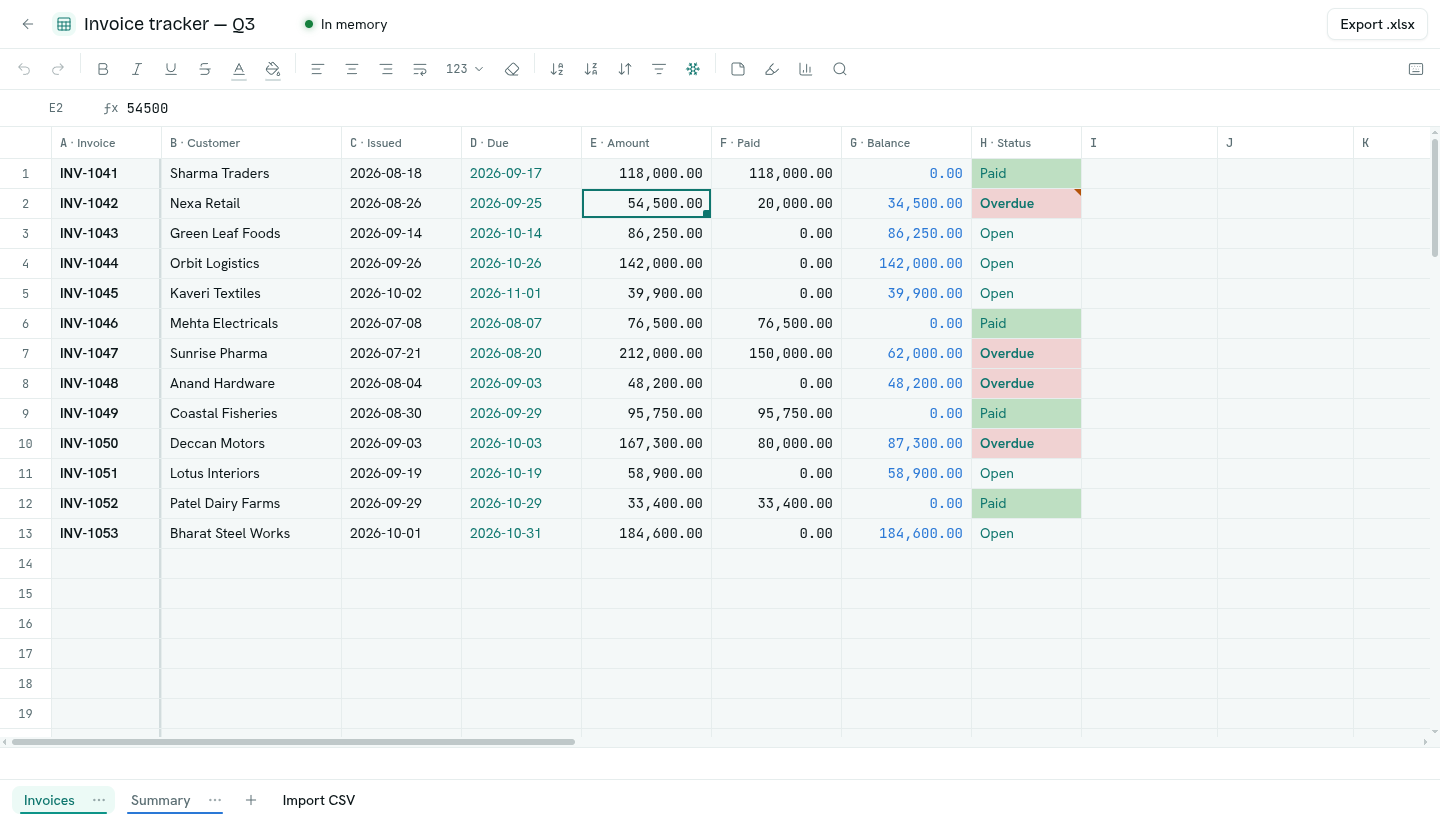Click the Import CSV button

[319, 800]
